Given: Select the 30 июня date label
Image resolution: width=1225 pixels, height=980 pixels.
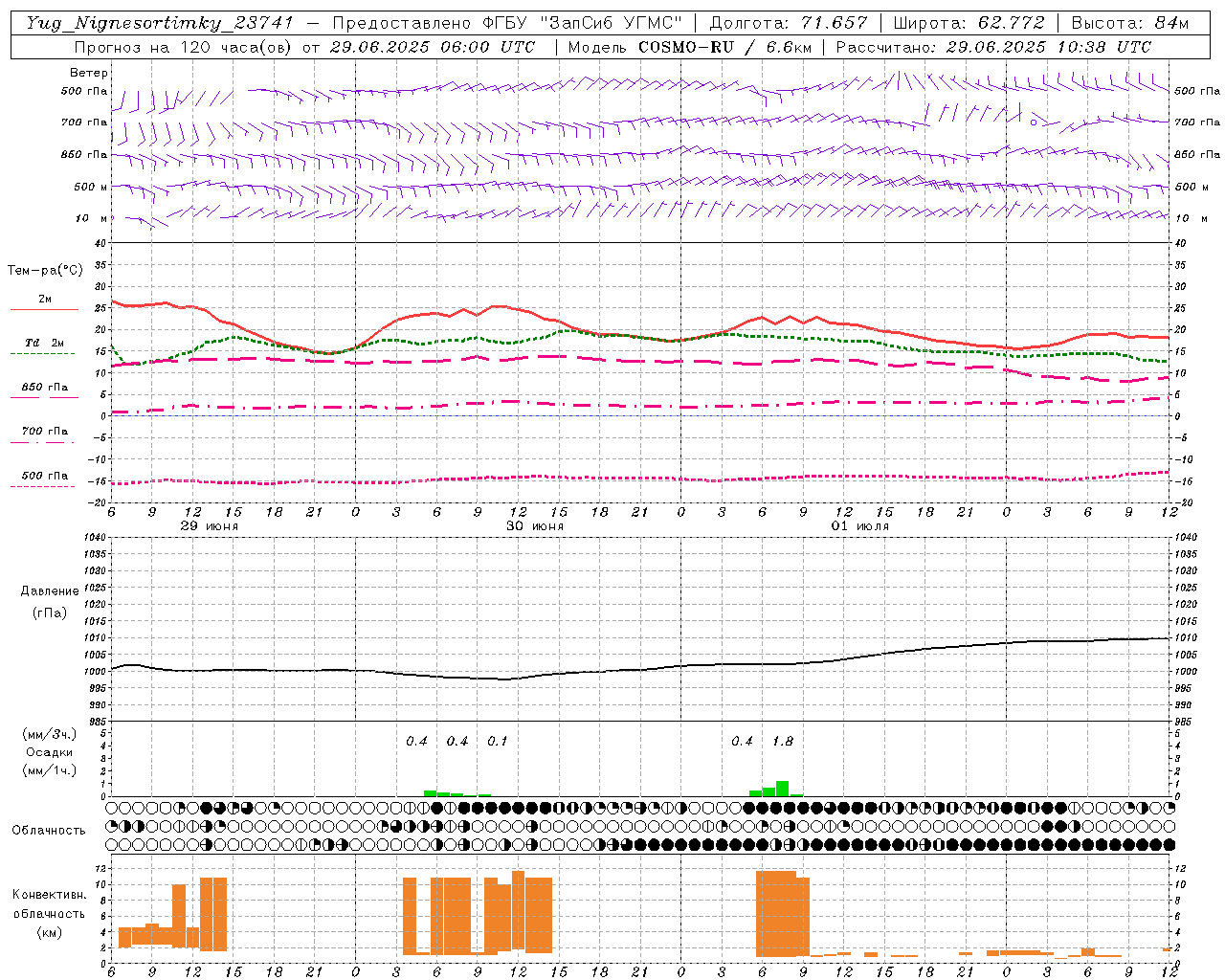Looking at the screenshot, I should tap(535, 526).
